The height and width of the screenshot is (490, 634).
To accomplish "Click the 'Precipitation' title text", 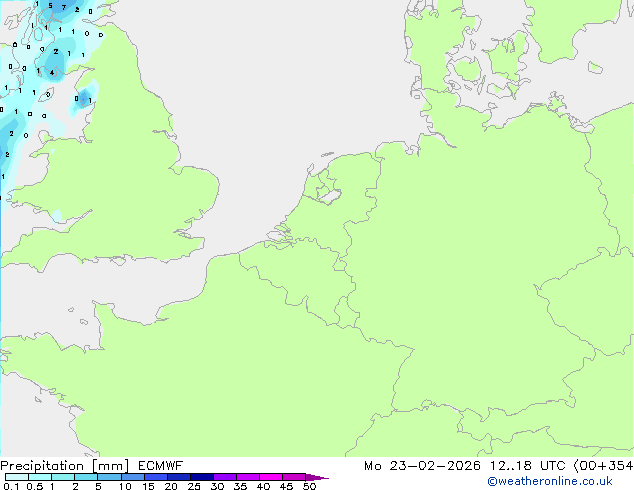I will (x=42, y=466).
